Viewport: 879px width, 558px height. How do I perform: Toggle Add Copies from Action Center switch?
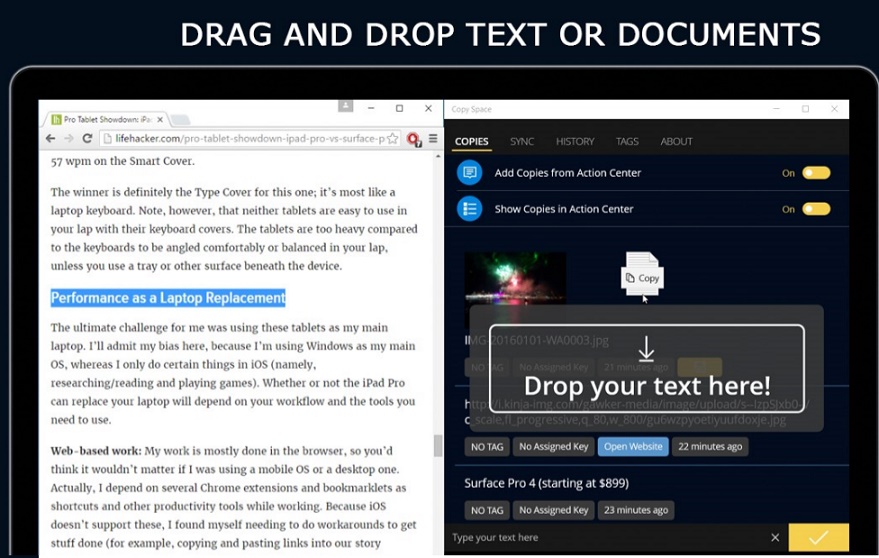tap(816, 173)
